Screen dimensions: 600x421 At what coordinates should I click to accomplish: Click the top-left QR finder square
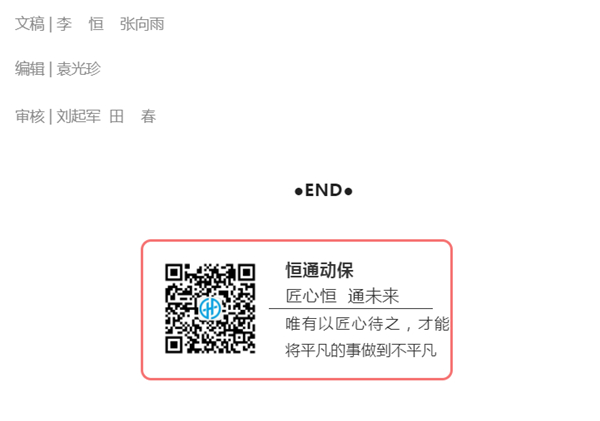(x=174, y=273)
